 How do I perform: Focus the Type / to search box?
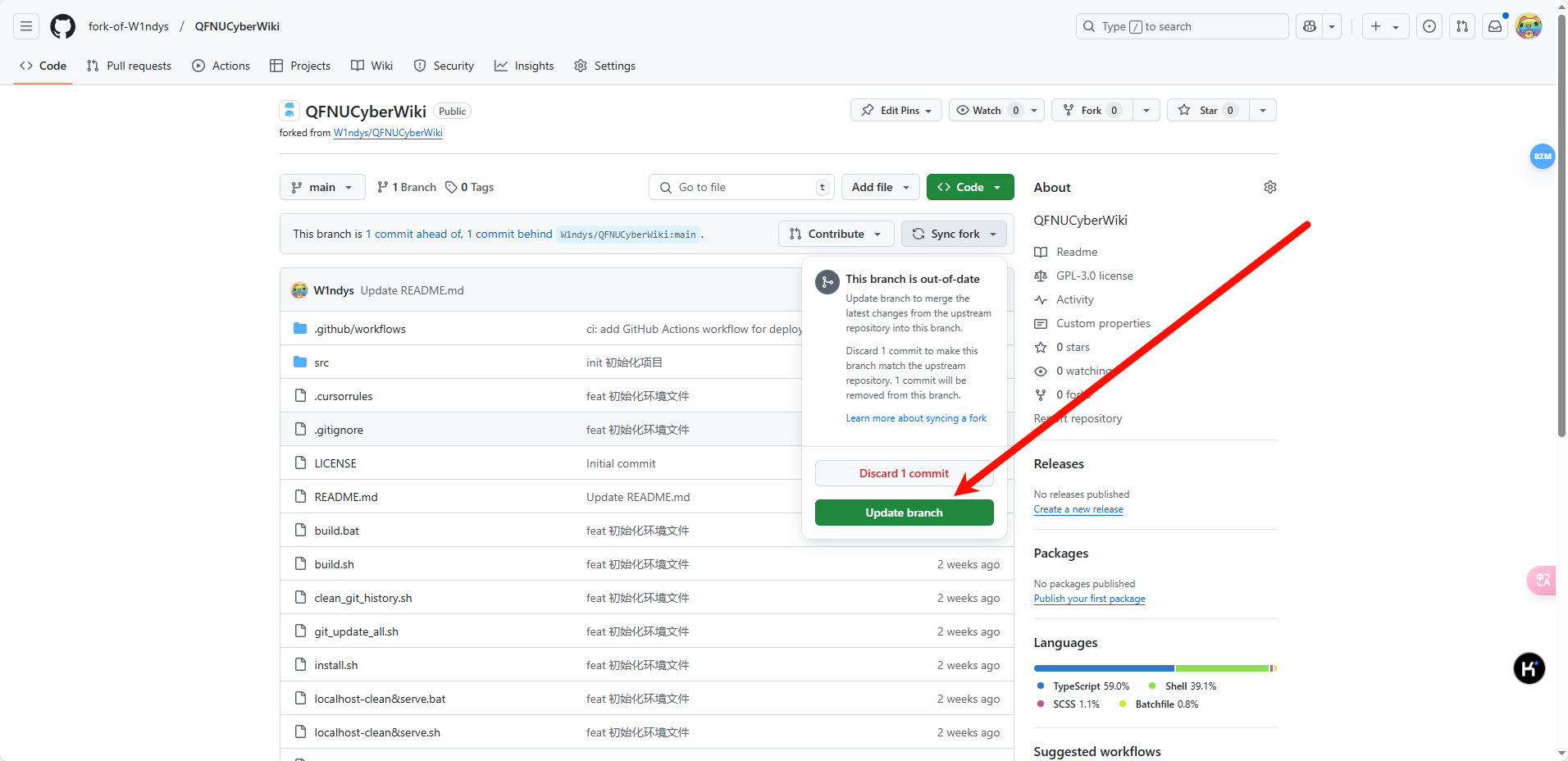(x=1182, y=26)
